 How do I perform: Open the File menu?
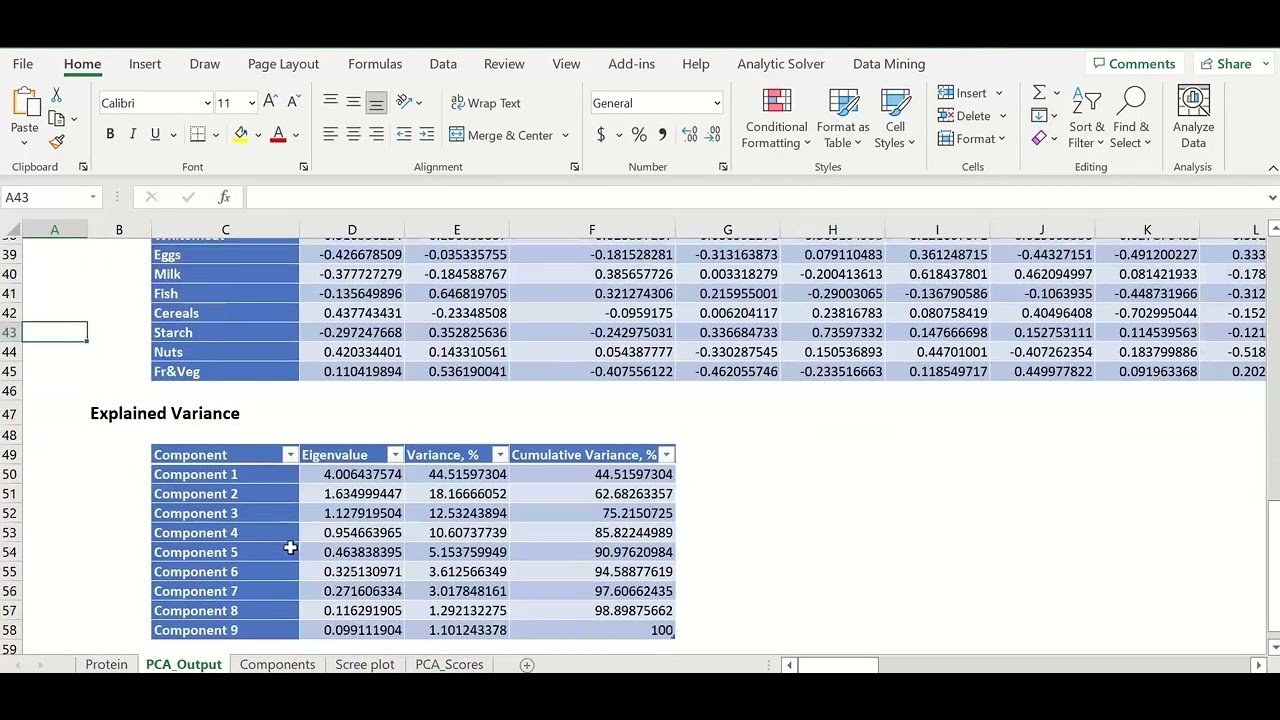tap(23, 64)
